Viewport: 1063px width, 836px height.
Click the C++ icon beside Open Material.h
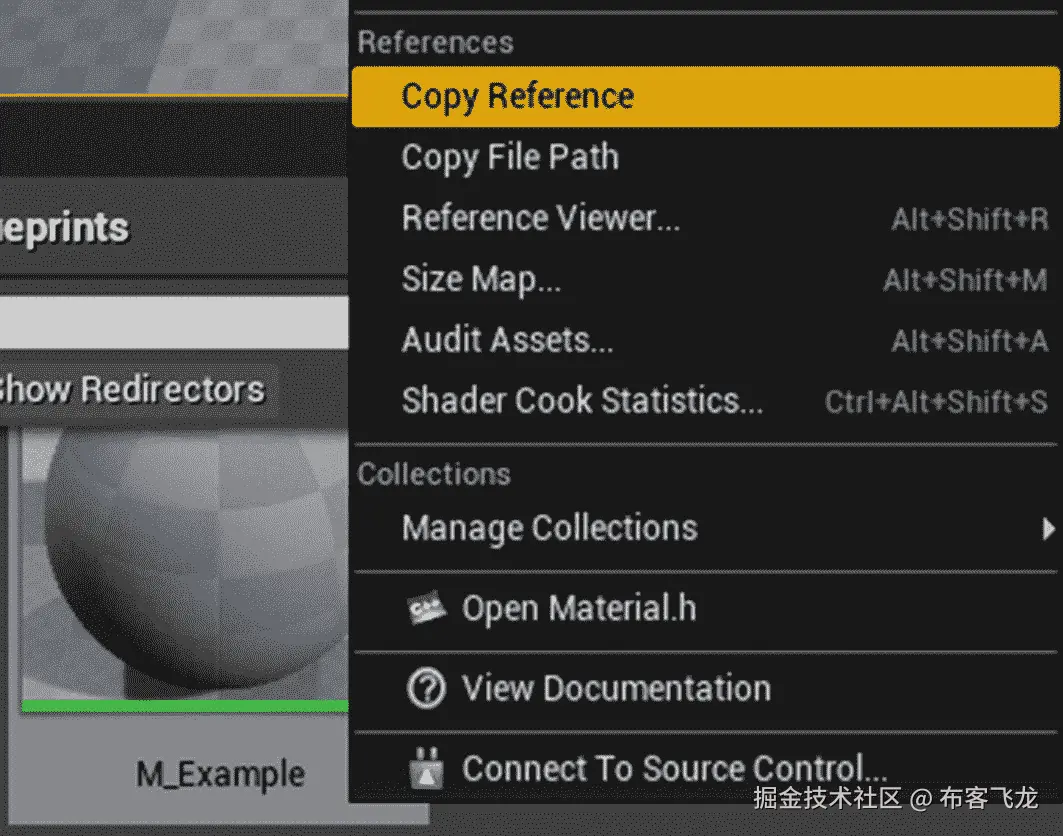[427, 608]
